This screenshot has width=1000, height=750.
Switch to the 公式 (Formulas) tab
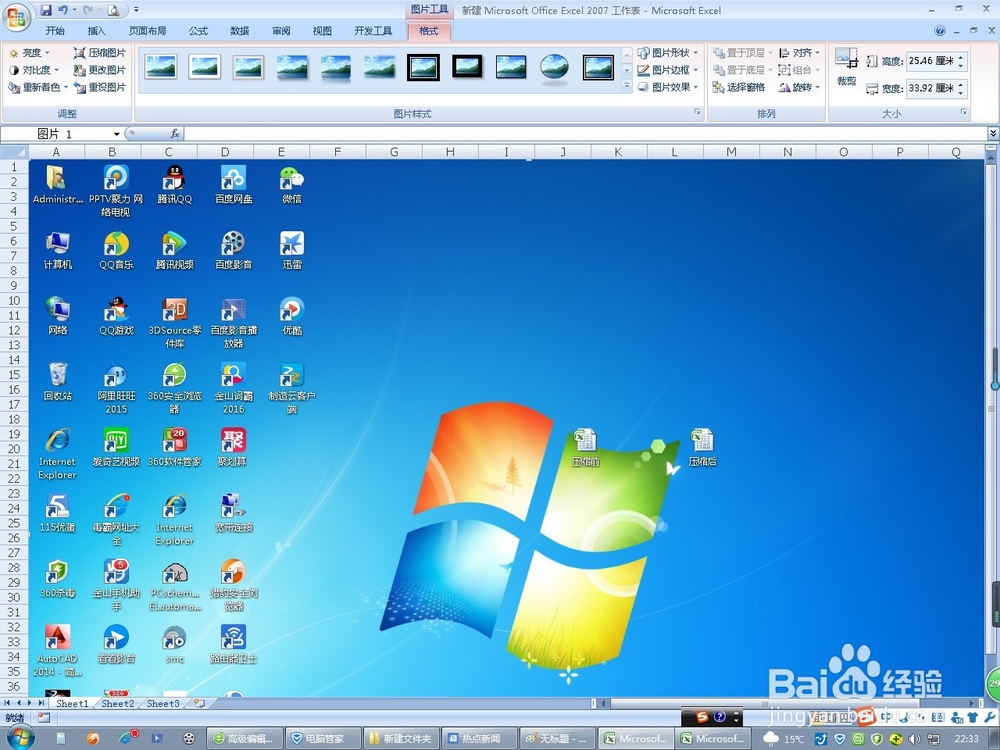[x=198, y=31]
